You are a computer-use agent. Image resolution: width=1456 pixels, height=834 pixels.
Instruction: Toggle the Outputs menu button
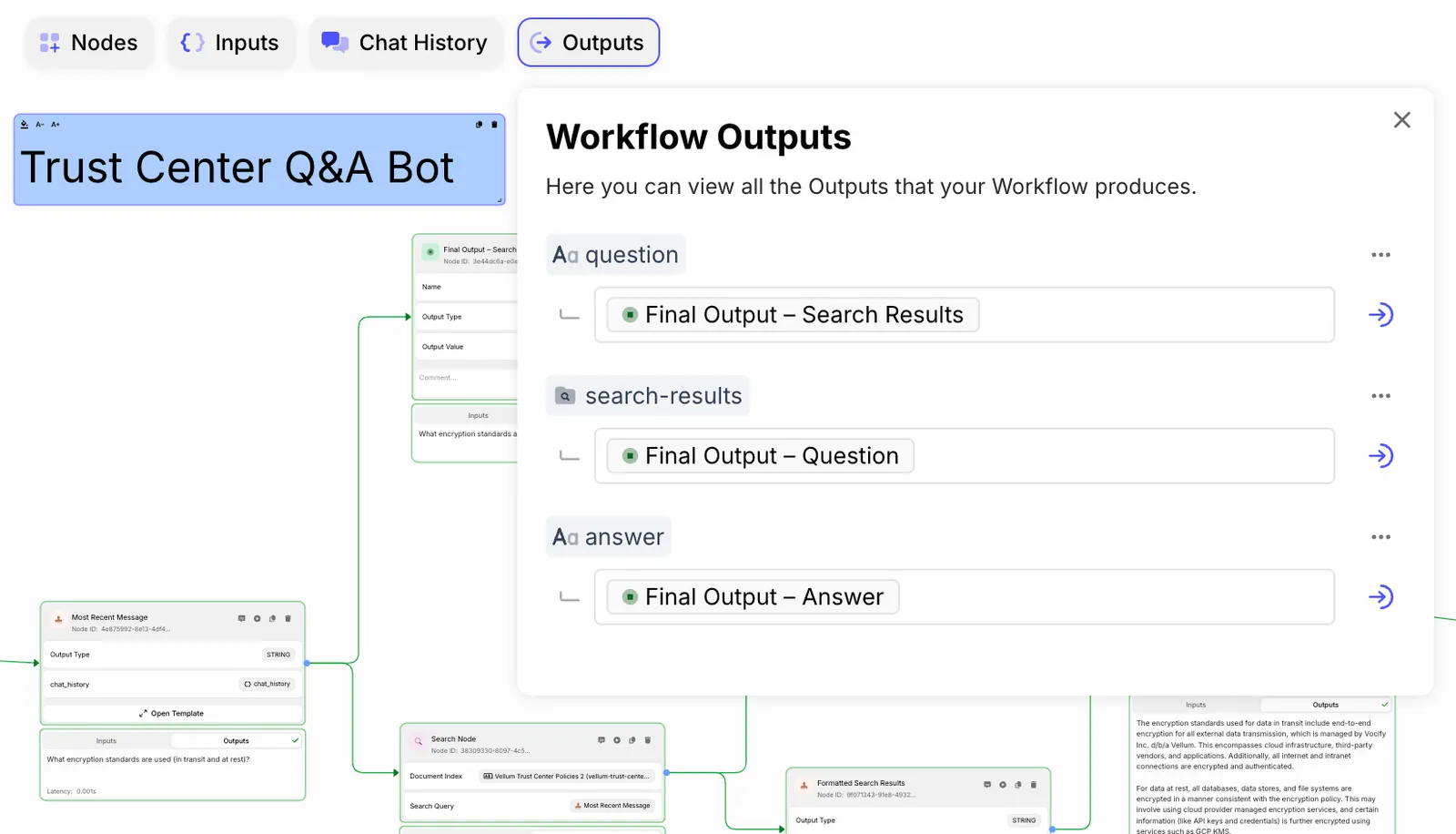click(588, 43)
